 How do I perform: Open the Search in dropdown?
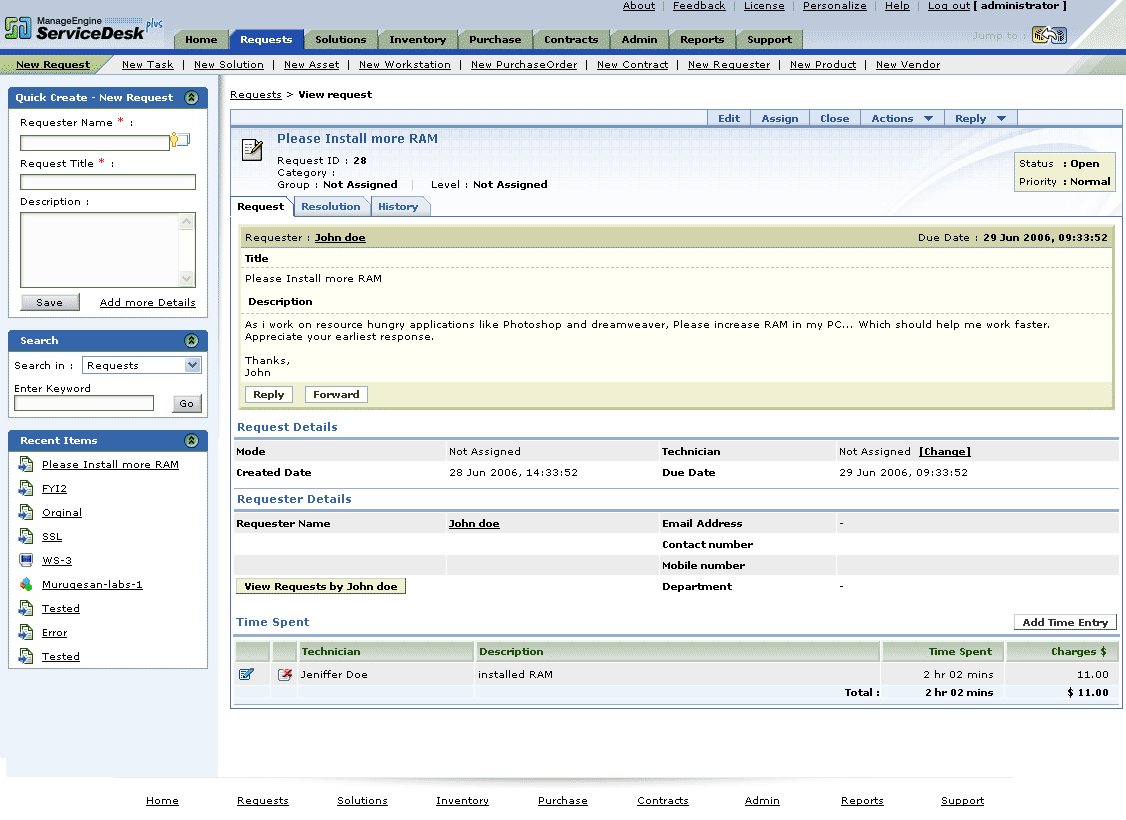[x=193, y=366]
